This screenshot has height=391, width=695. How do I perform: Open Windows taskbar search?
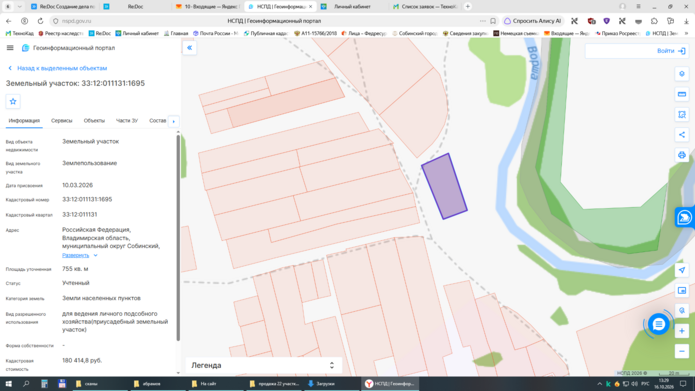[x=26, y=384]
